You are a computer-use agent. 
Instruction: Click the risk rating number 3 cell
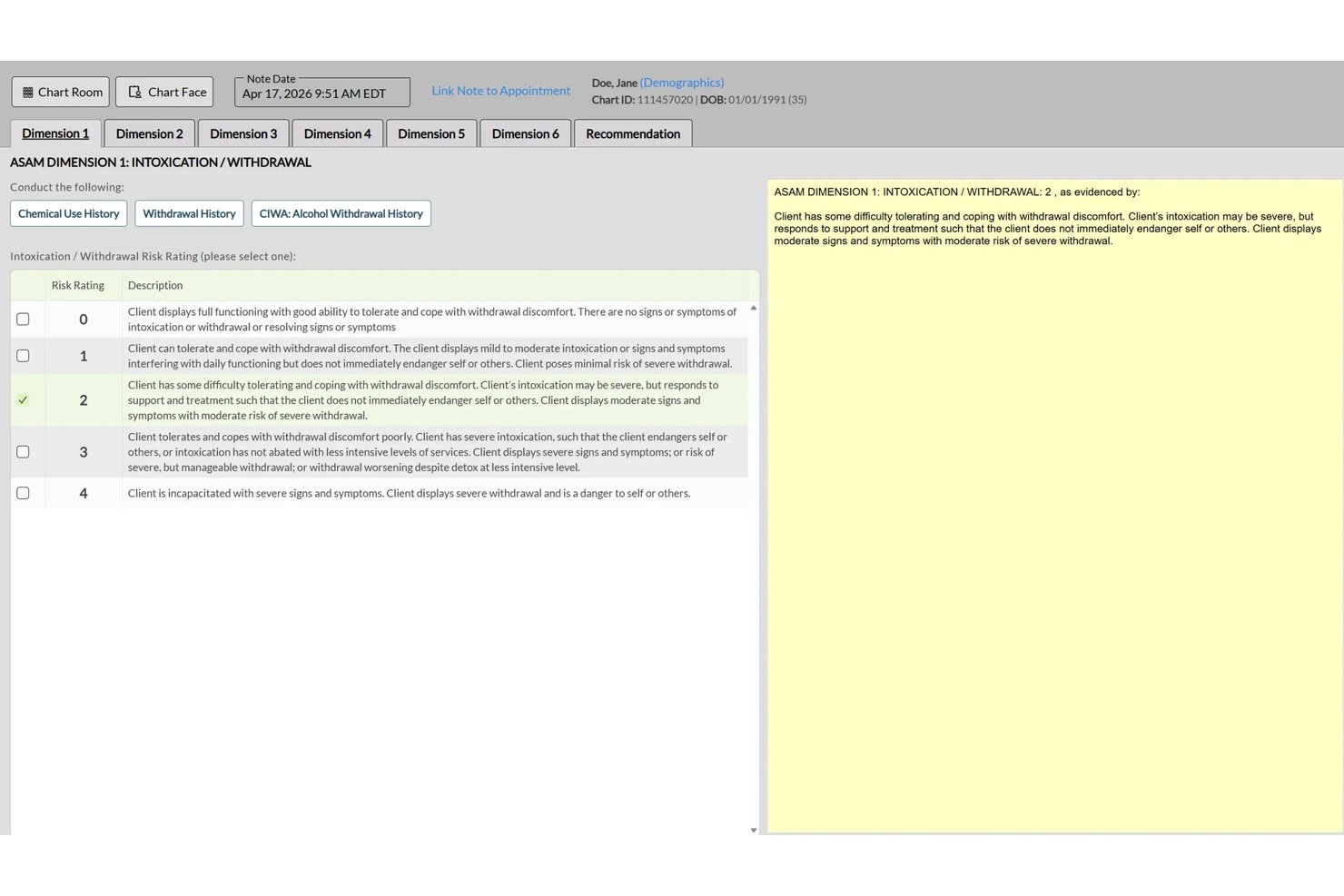click(84, 452)
